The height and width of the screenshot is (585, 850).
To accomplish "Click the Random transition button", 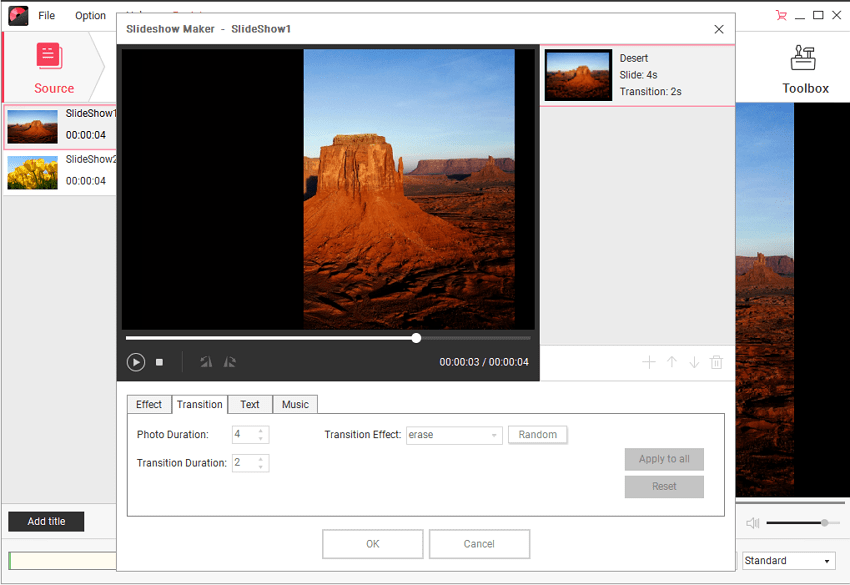I will [x=538, y=435].
